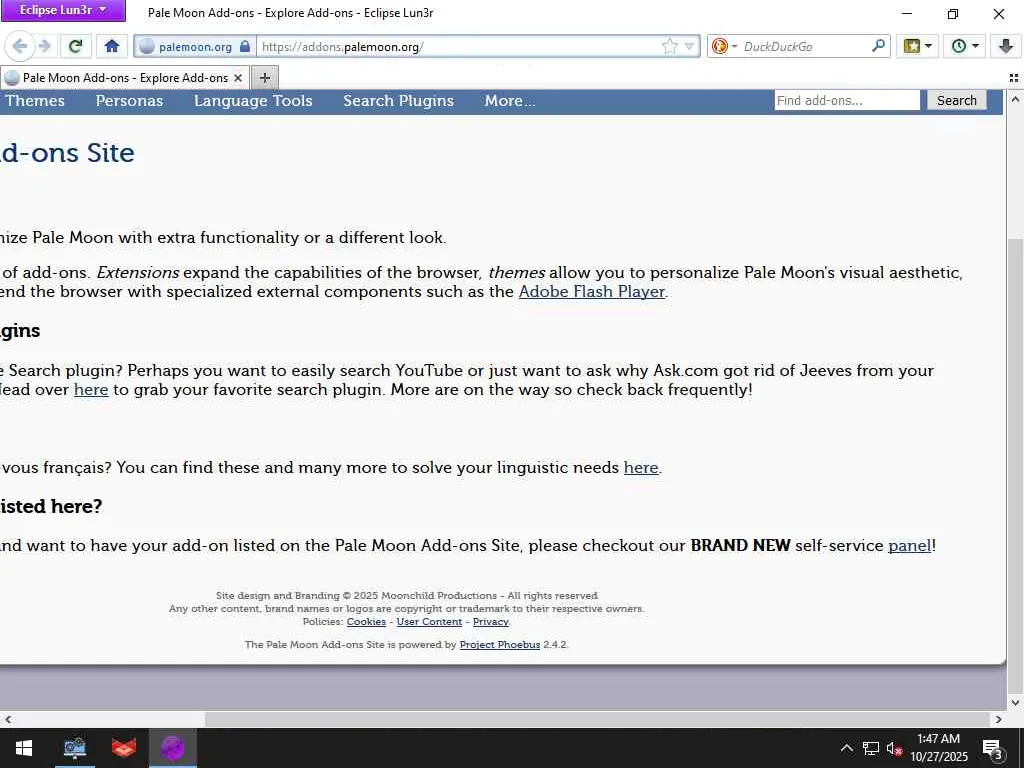
Task: Click the vertical scrollbar down arrow
Action: point(1015,703)
